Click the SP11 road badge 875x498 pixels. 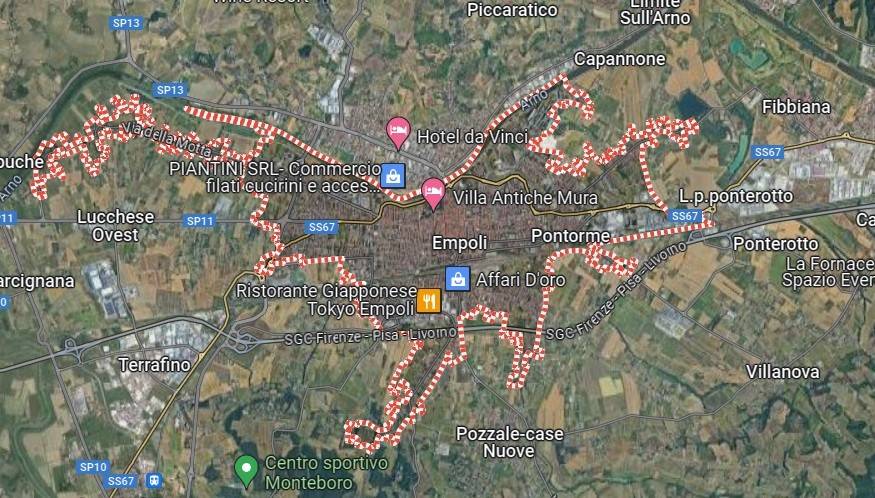200,221
